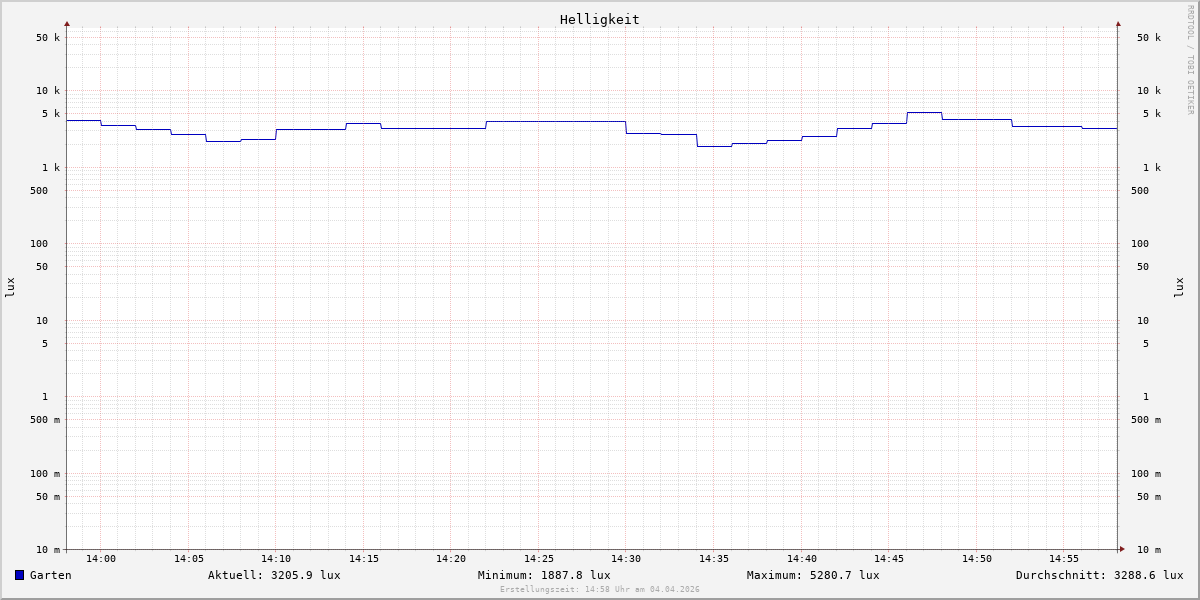Click the vertical RRDTOOL / TOBI OETIKER watermark
The width and height of the screenshot is (1200, 600).
pos(1190,60)
